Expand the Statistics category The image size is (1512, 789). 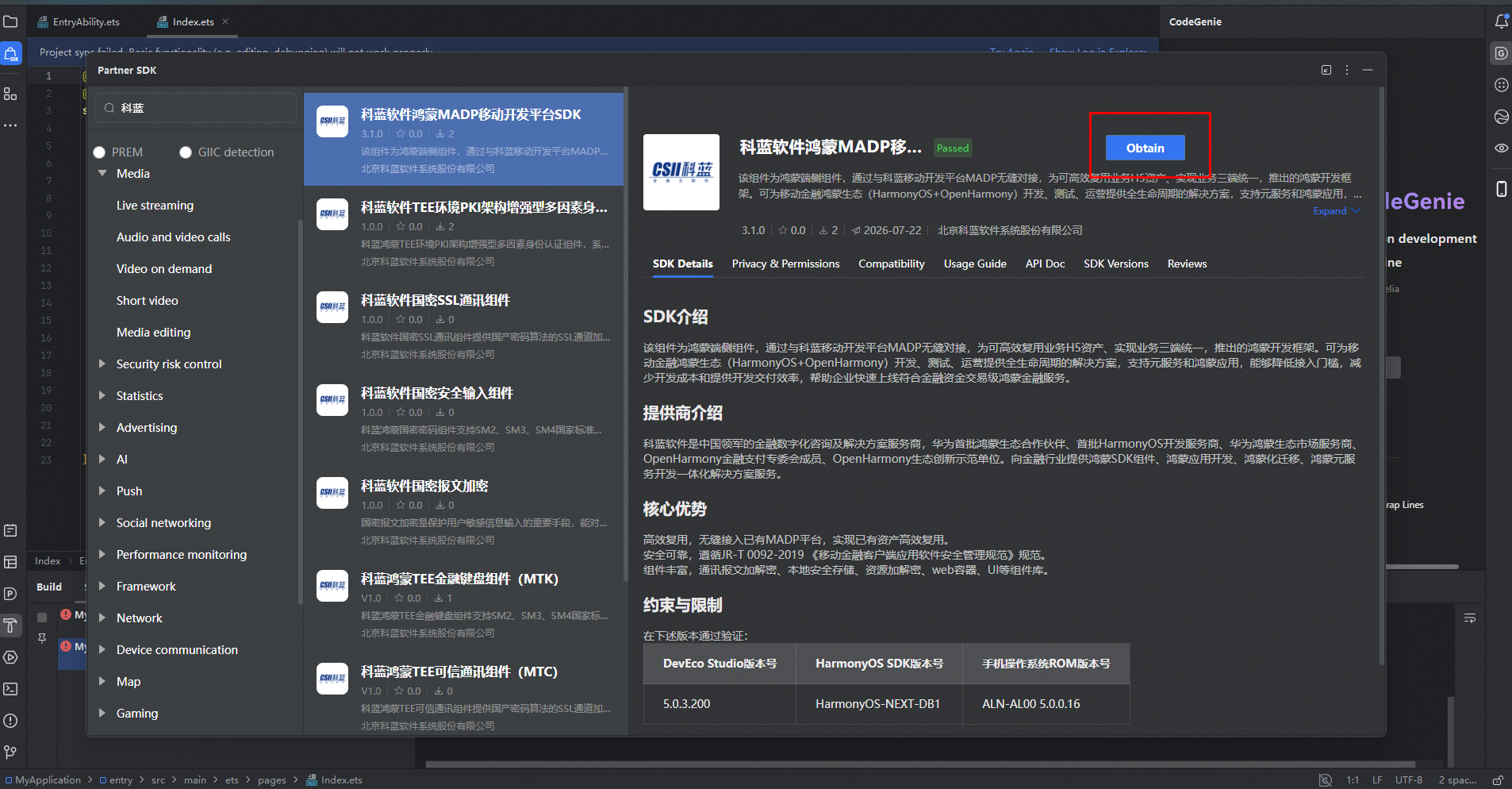pos(102,395)
